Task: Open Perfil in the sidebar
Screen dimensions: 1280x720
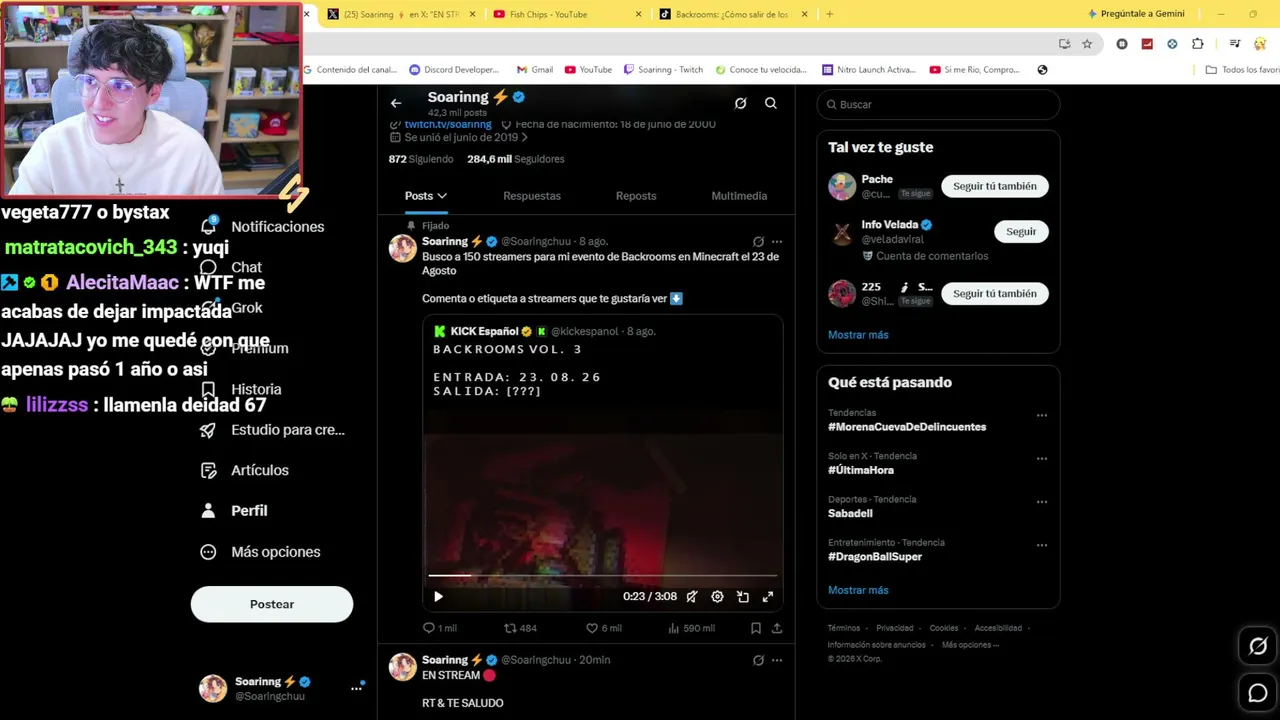Action: 234,511
